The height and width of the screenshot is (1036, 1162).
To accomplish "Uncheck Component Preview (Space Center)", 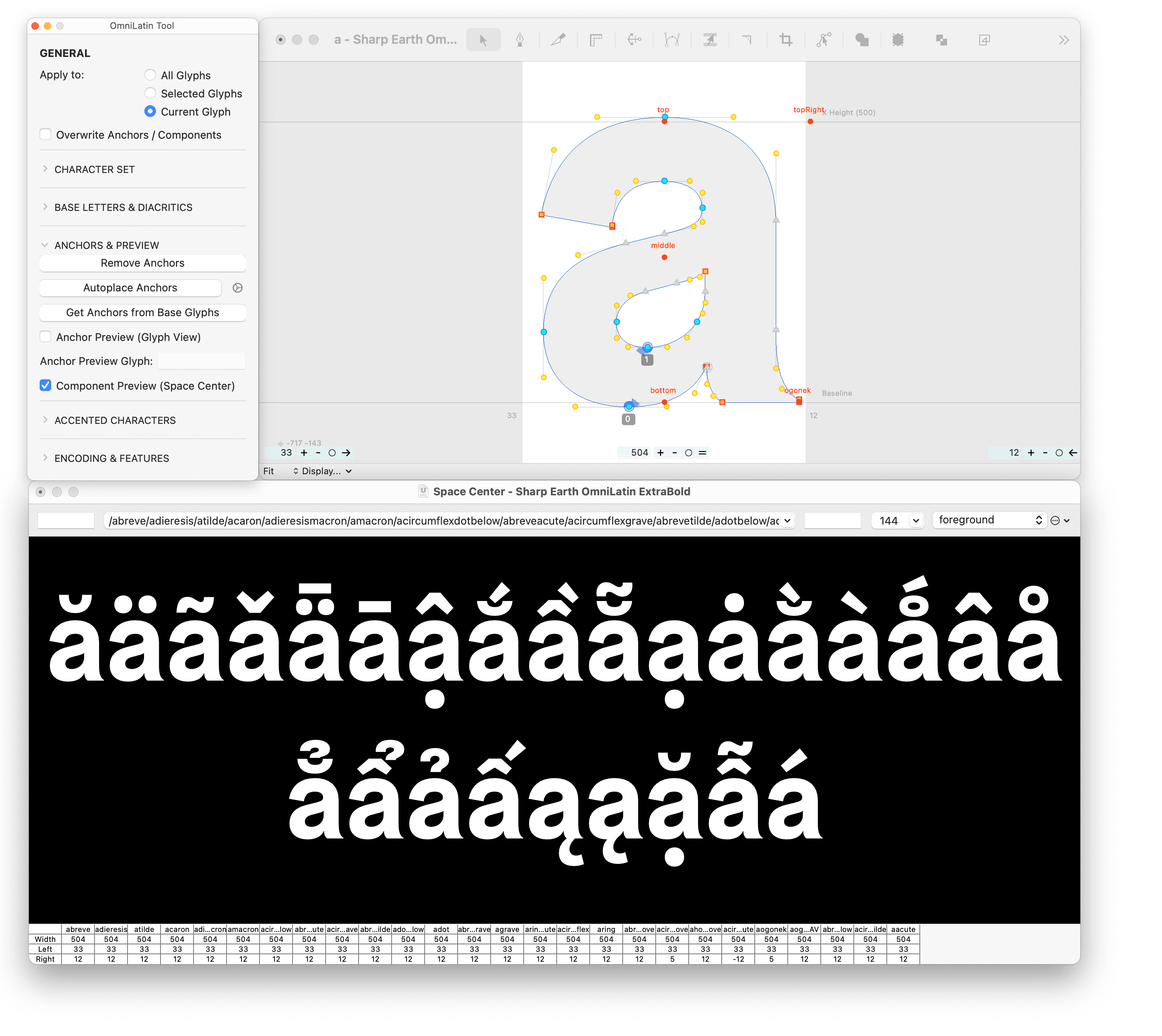I will click(x=46, y=386).
